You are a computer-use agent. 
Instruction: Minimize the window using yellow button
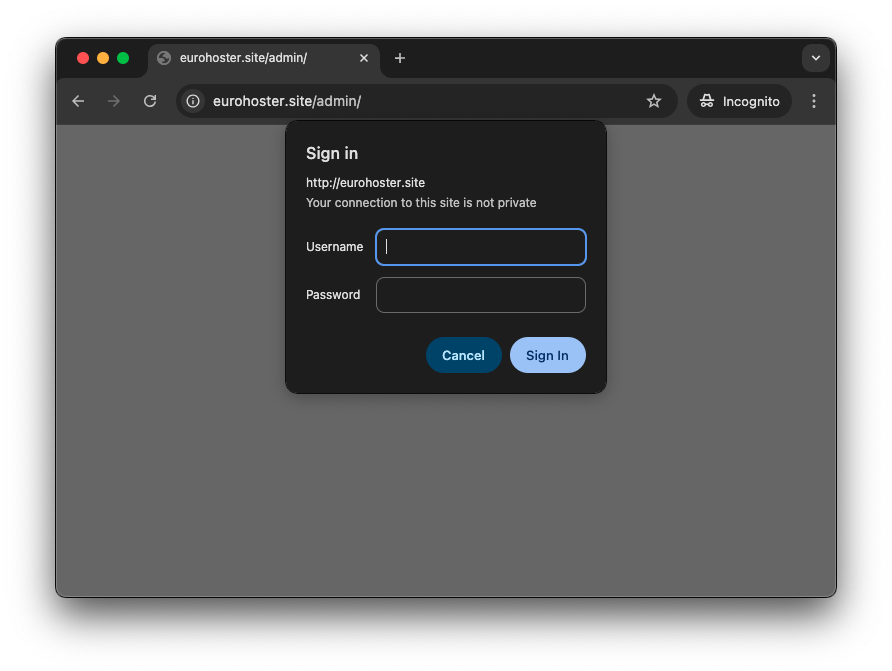click(x=103, y=58)
